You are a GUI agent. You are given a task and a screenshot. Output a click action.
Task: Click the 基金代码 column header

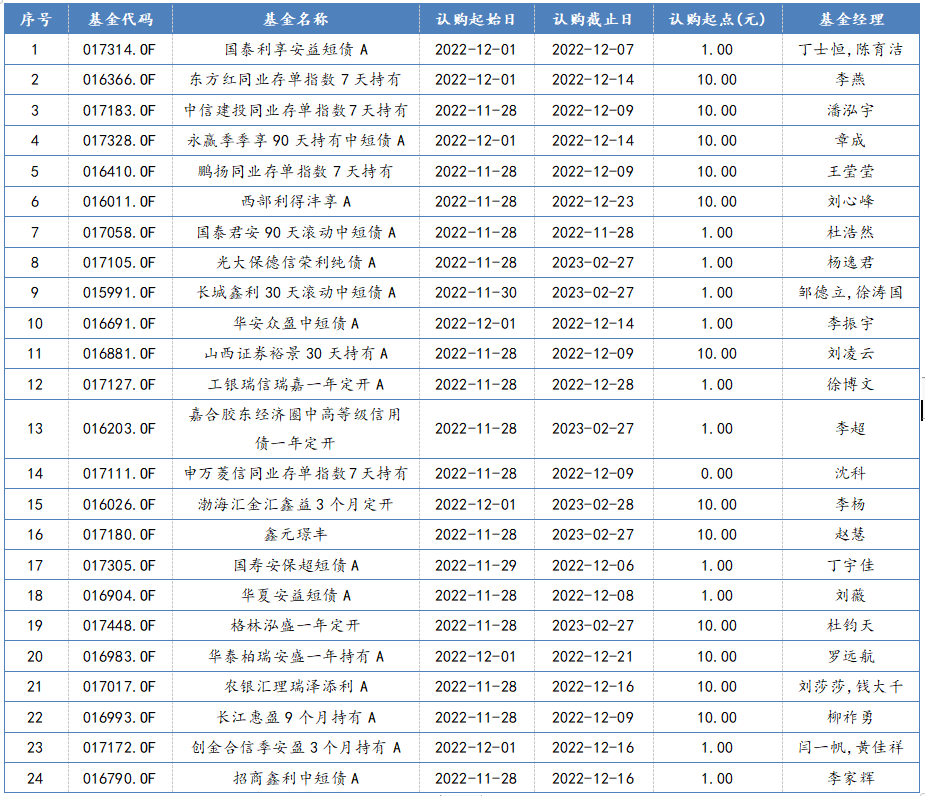120,19
